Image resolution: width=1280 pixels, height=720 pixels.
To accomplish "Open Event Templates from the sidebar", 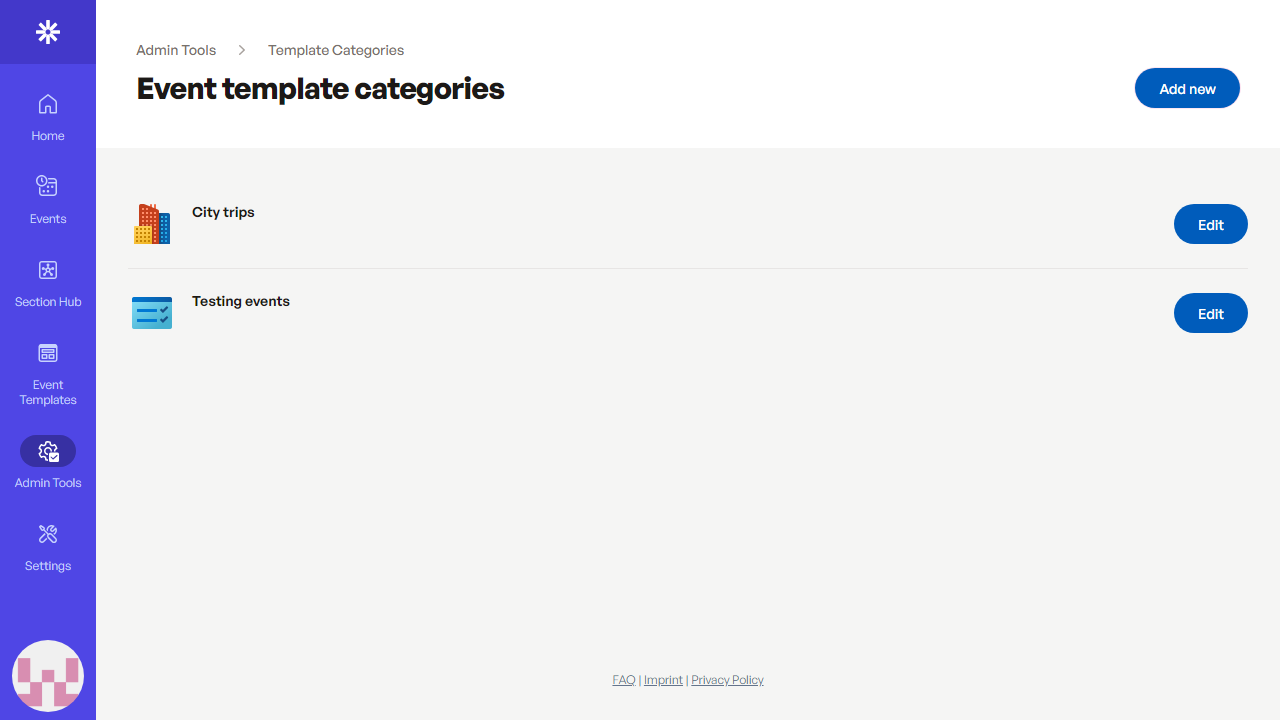I will (48, 353).
